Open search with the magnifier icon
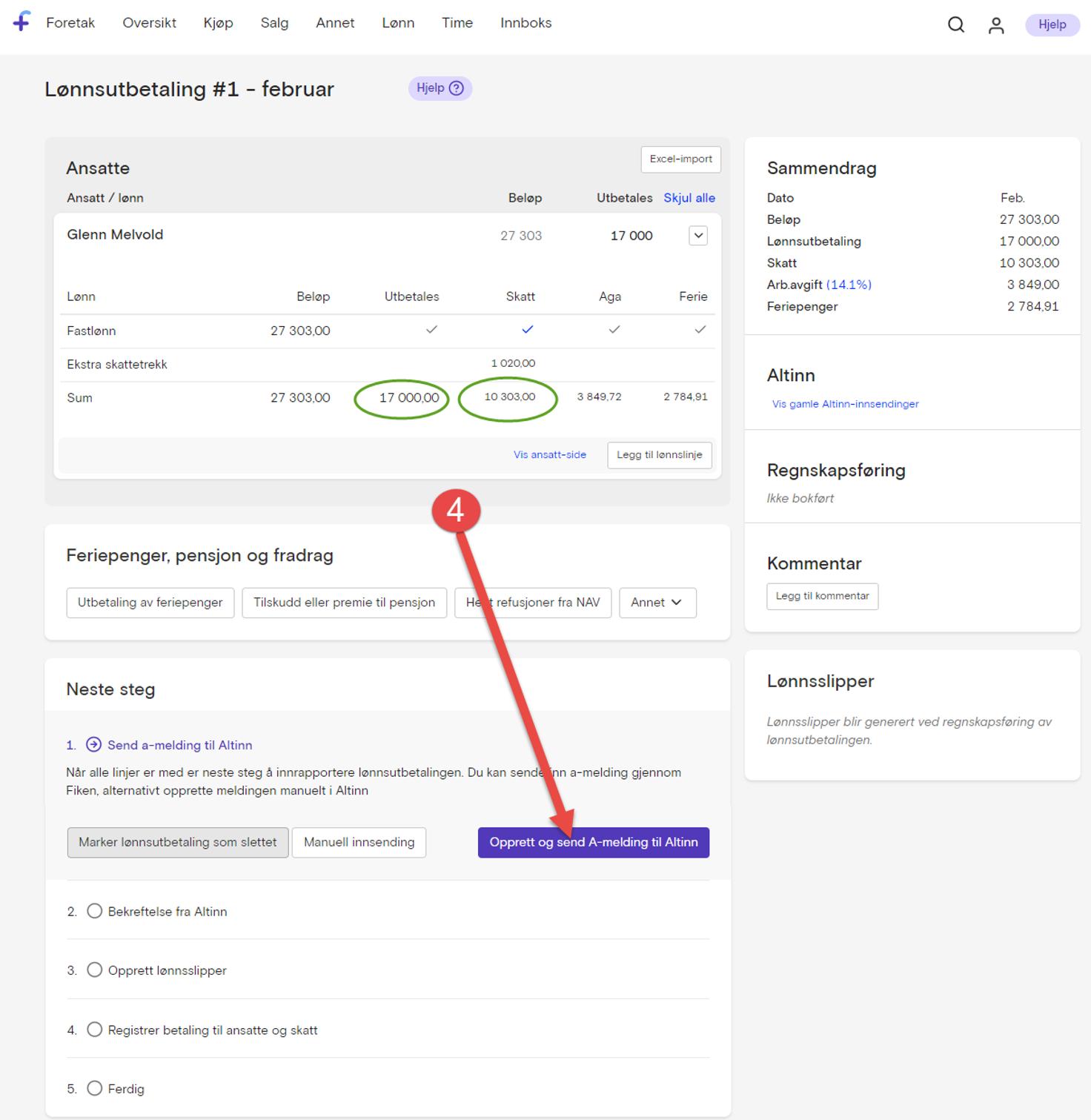 pos(956,24)
